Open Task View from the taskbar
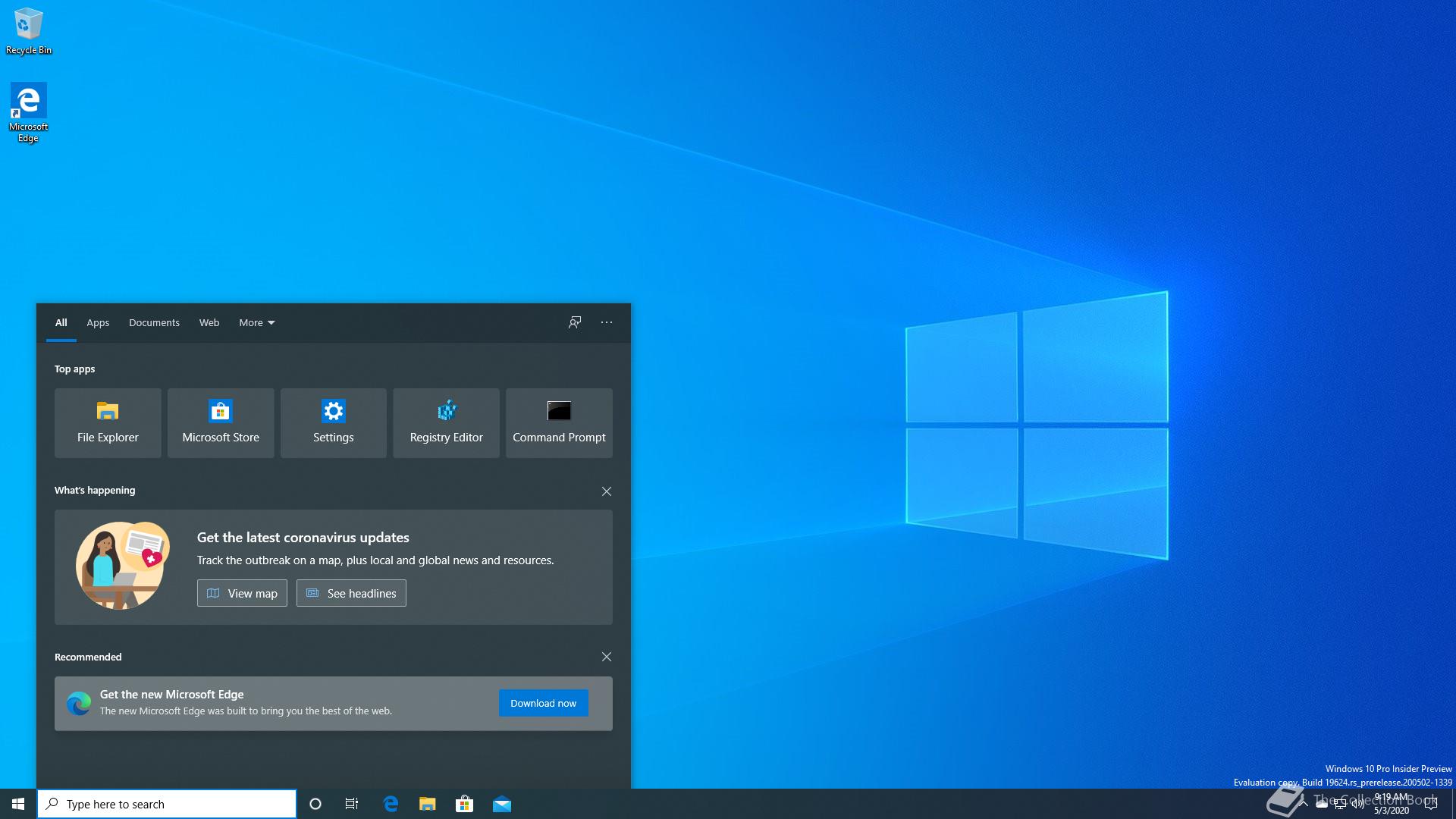This screenshot has width=1456, height=819. pos(352,804)
